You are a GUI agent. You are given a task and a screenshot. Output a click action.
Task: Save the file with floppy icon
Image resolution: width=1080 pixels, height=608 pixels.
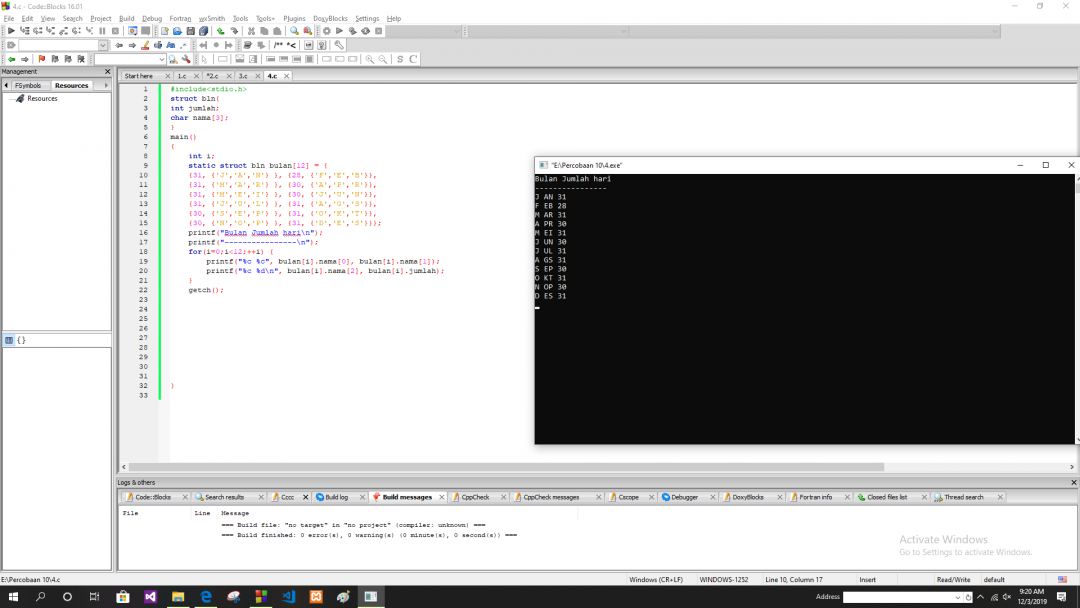(191, 31)
